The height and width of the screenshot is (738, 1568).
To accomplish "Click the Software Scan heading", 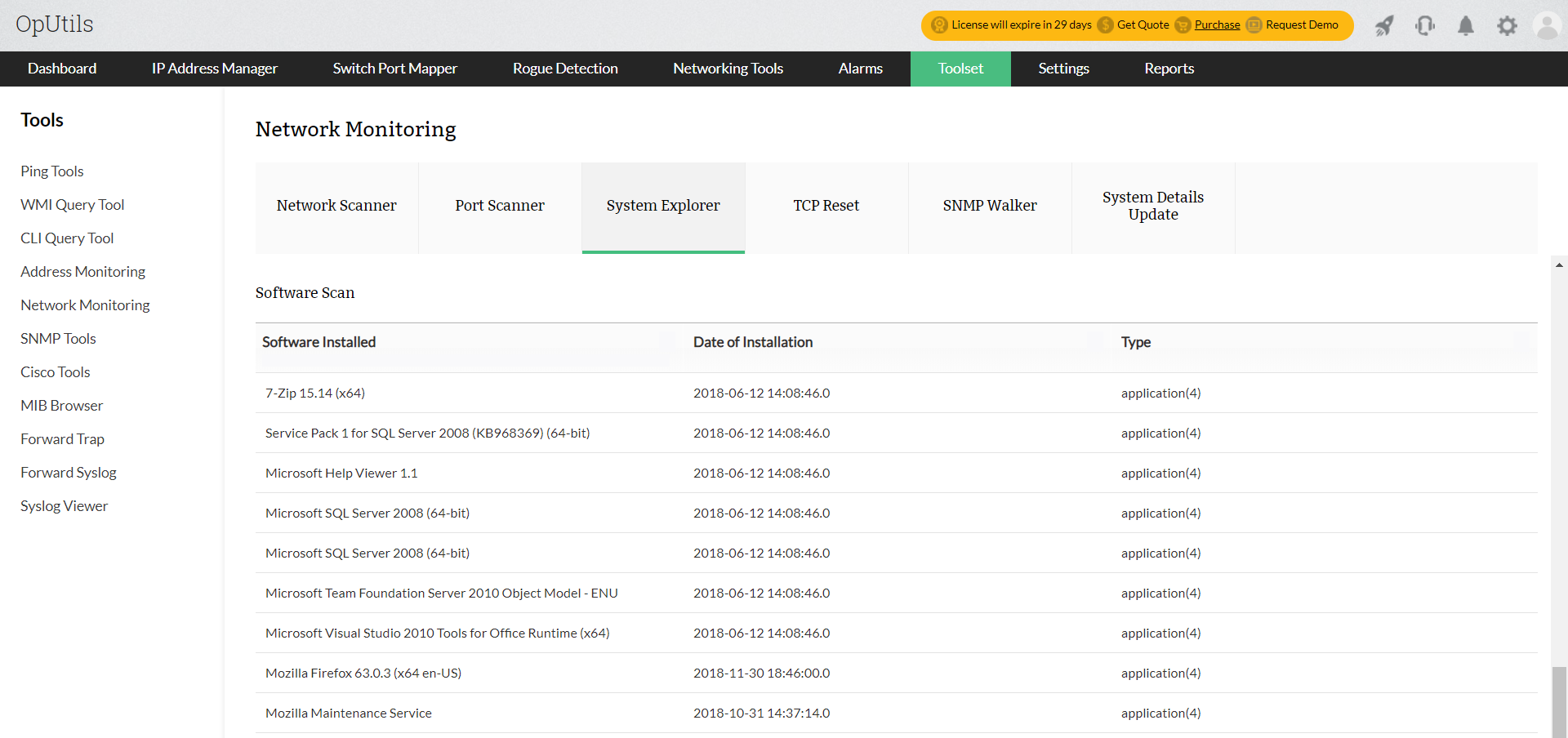I will (x=305, y=293).
